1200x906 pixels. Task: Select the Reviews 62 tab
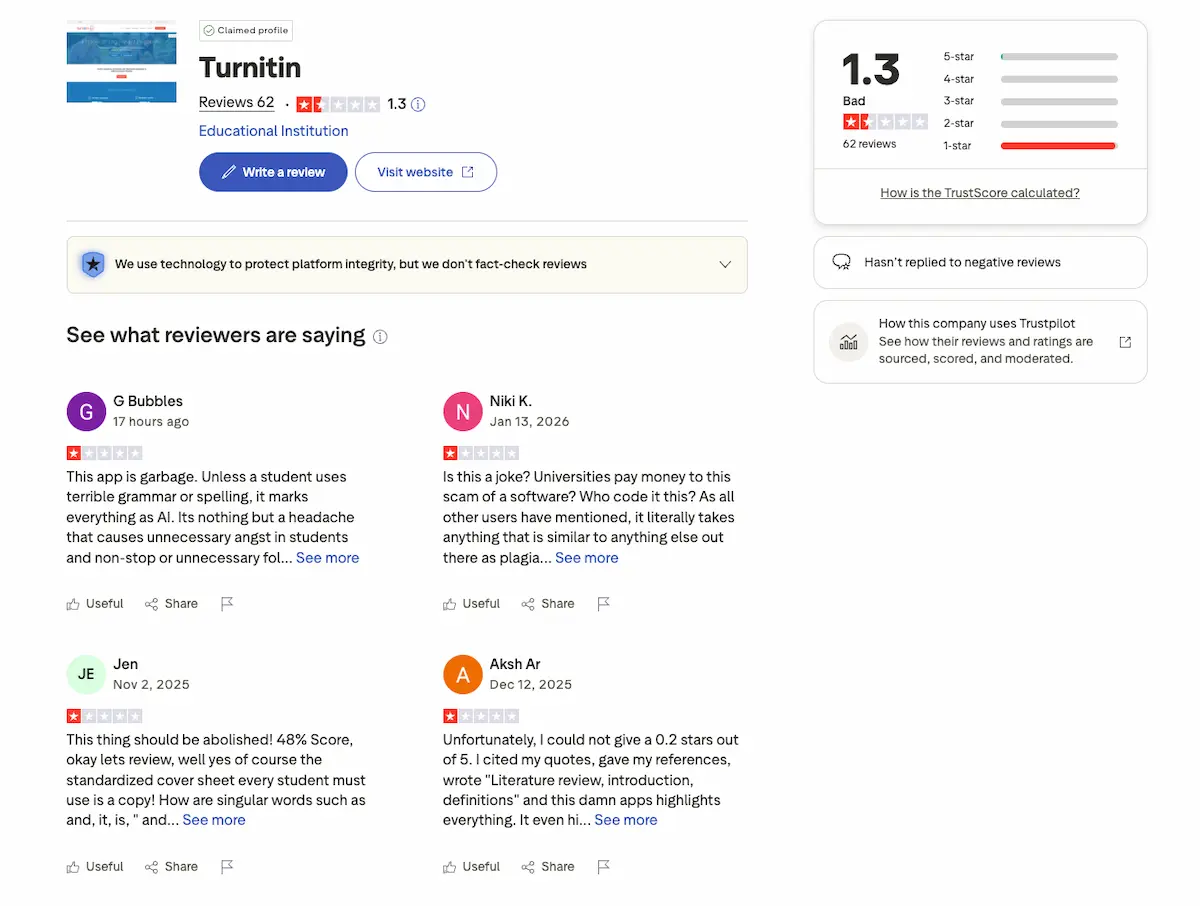(236, 103)
